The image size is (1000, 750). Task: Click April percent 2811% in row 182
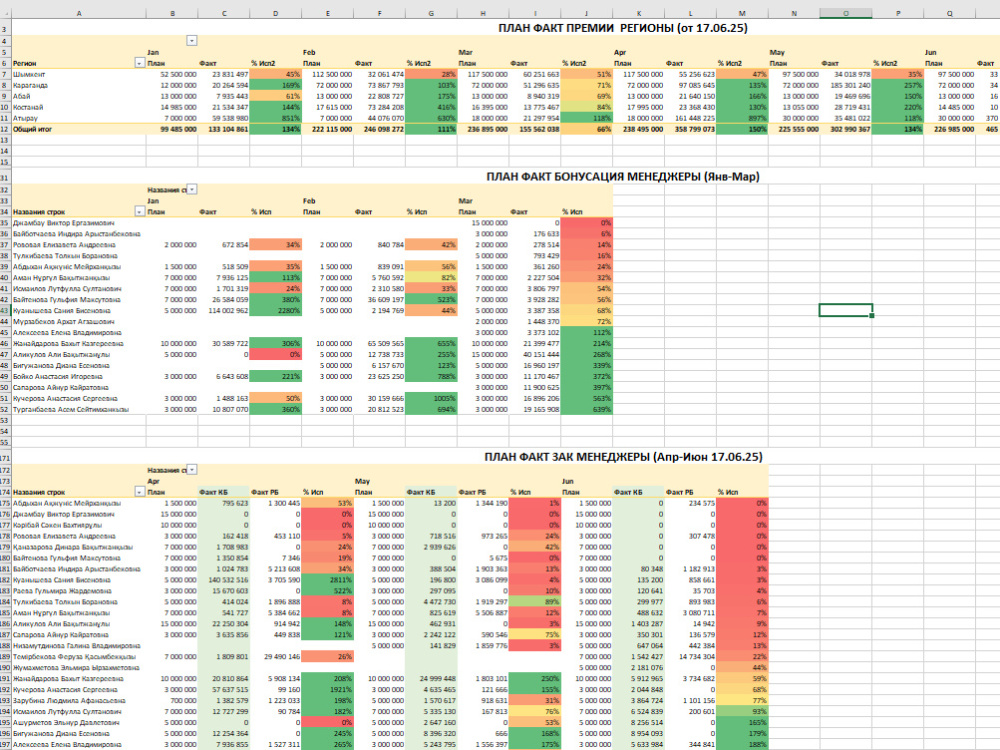(328, 580)
